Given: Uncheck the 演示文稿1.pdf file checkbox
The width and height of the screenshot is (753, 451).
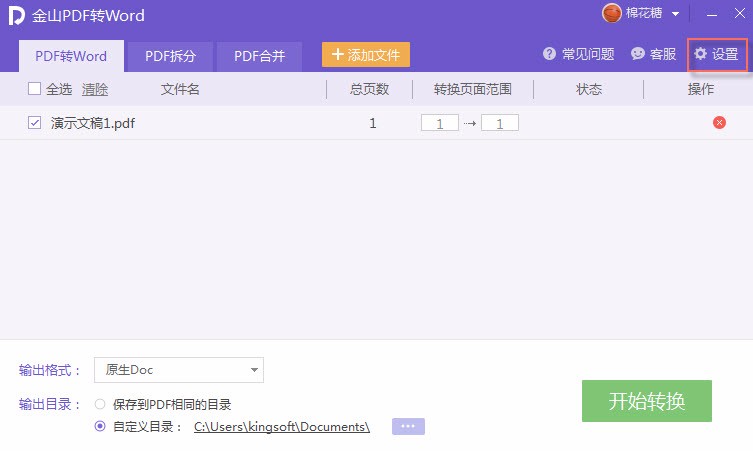Looking at the screenshot, I should click(x=34, y=122).
